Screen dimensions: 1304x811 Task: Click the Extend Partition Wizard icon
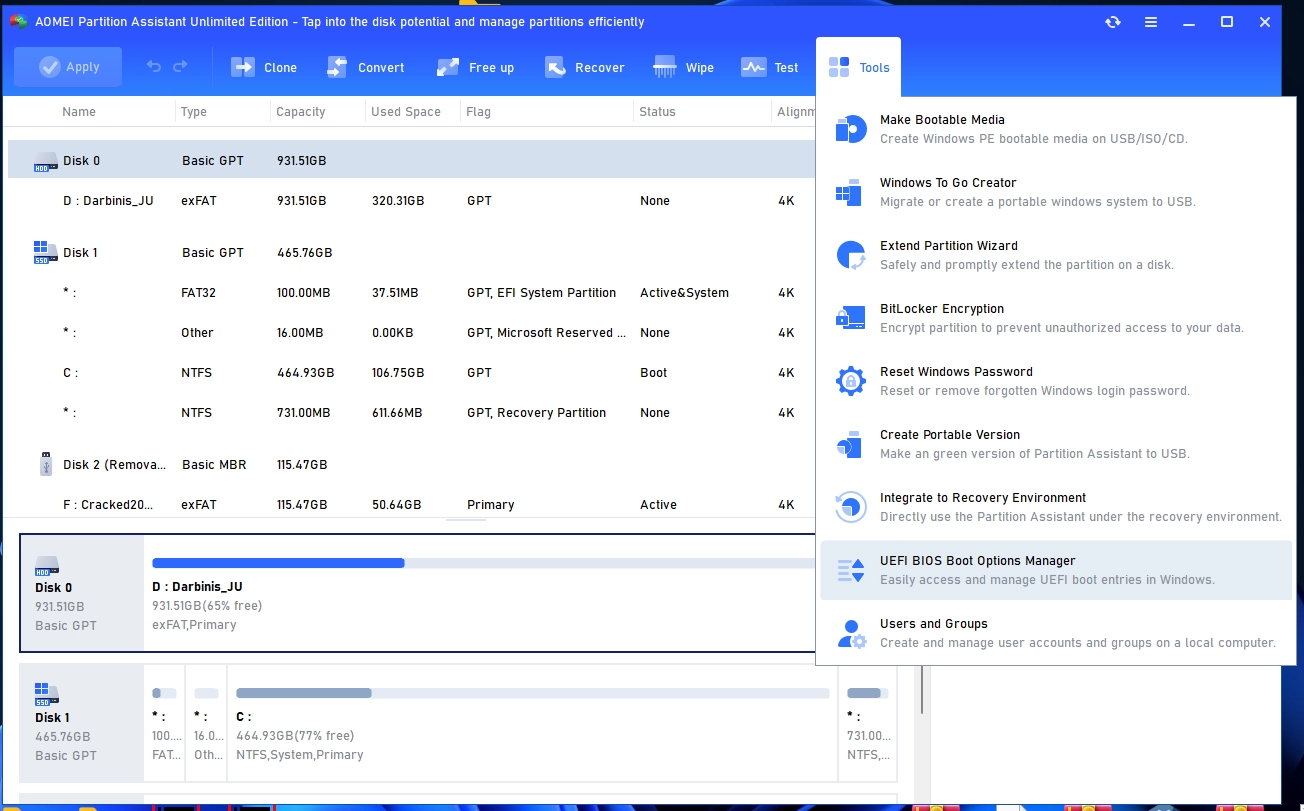[850, 255]
